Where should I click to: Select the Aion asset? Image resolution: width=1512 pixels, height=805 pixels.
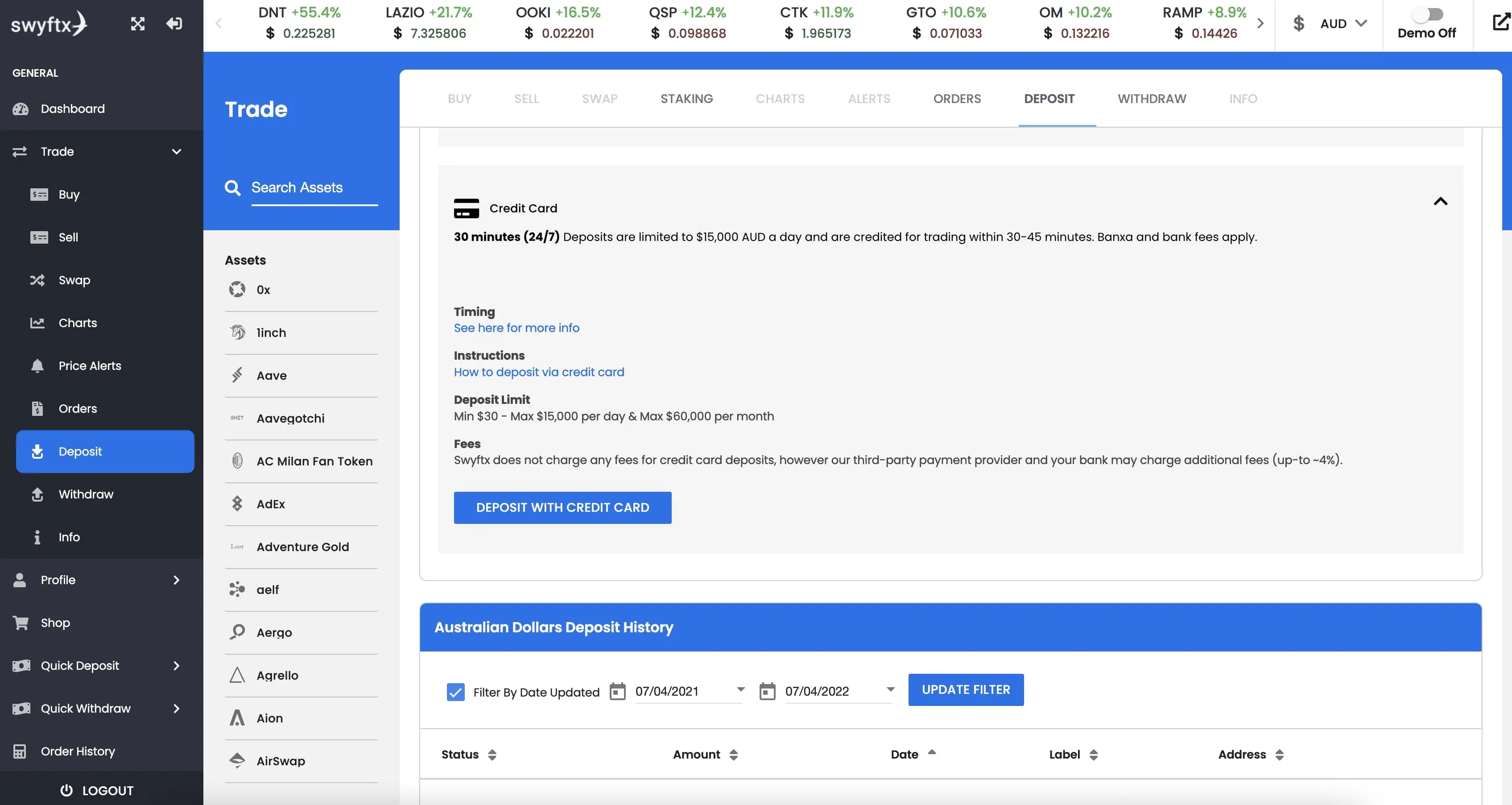pos(301,719)
